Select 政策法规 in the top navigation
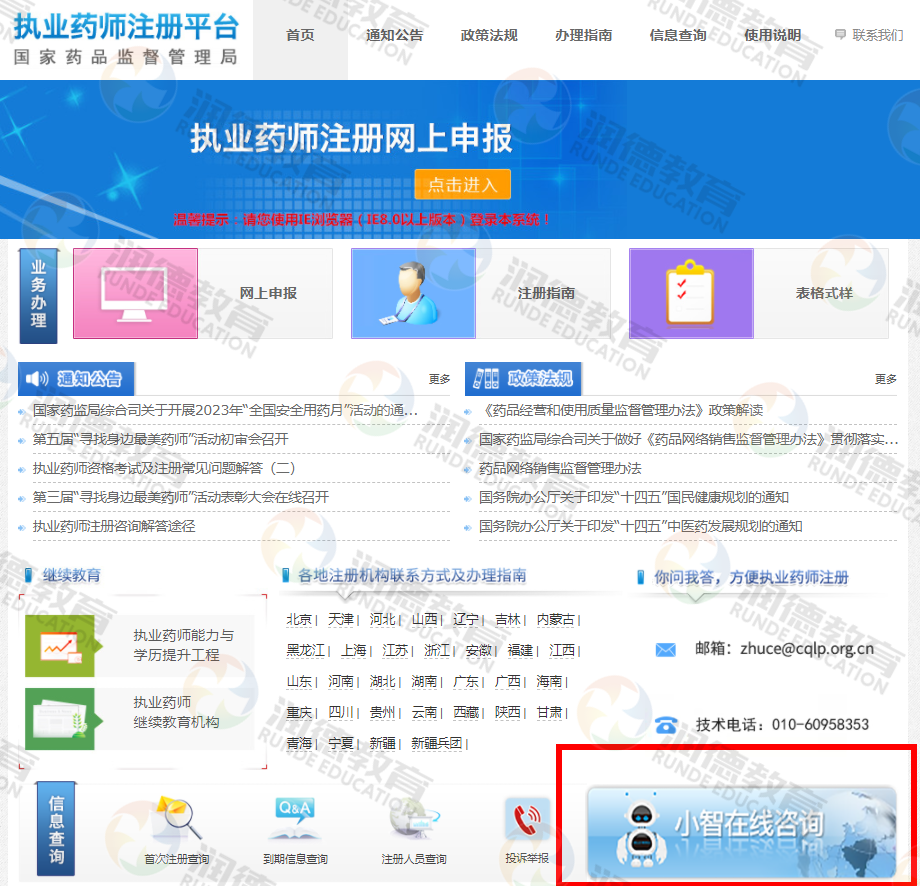Image resolution: width=920 pixels, height=886 pixels. coord(489,35)
